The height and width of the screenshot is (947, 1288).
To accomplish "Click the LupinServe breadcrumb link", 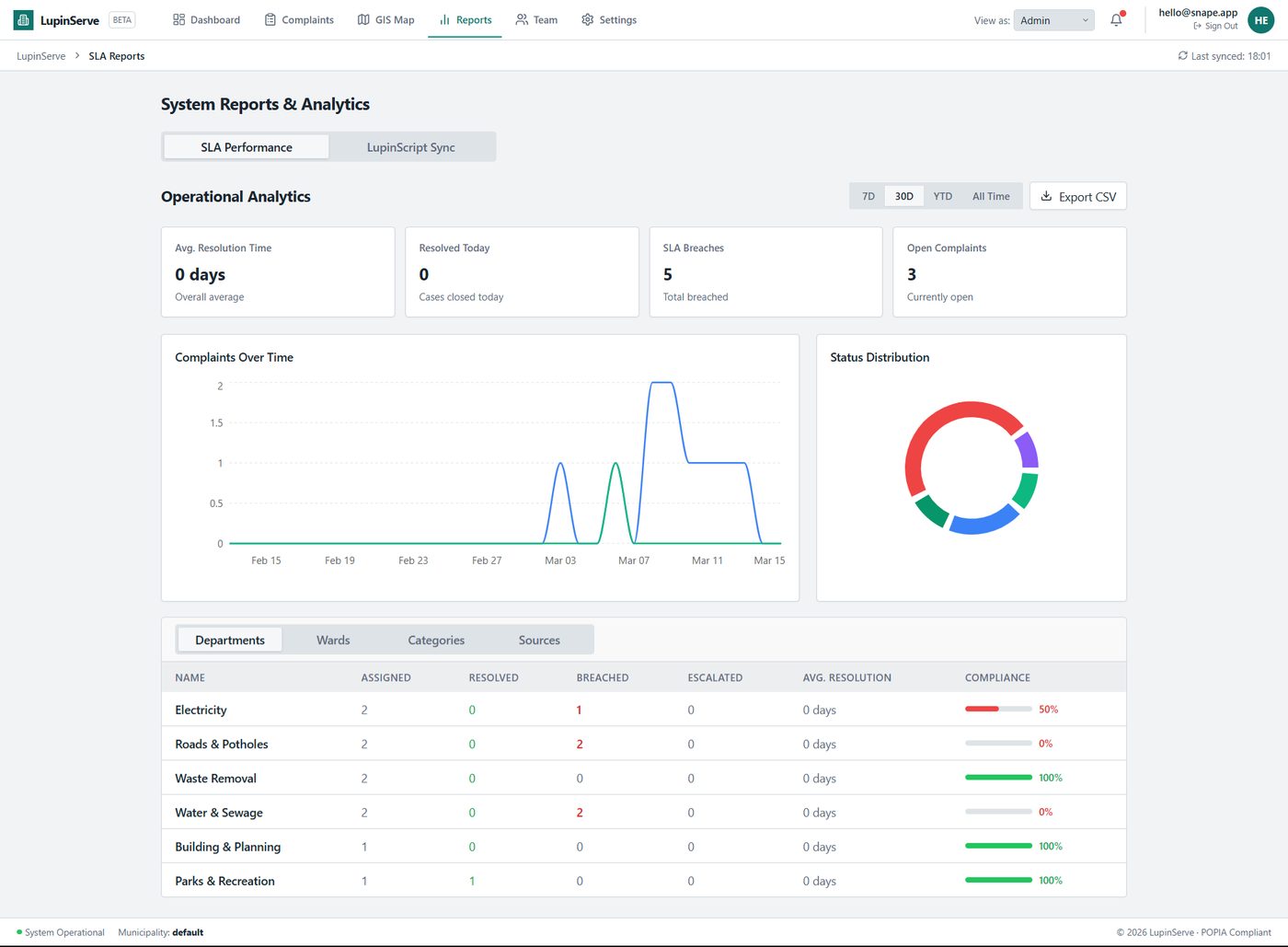I will tap(41, 56).
